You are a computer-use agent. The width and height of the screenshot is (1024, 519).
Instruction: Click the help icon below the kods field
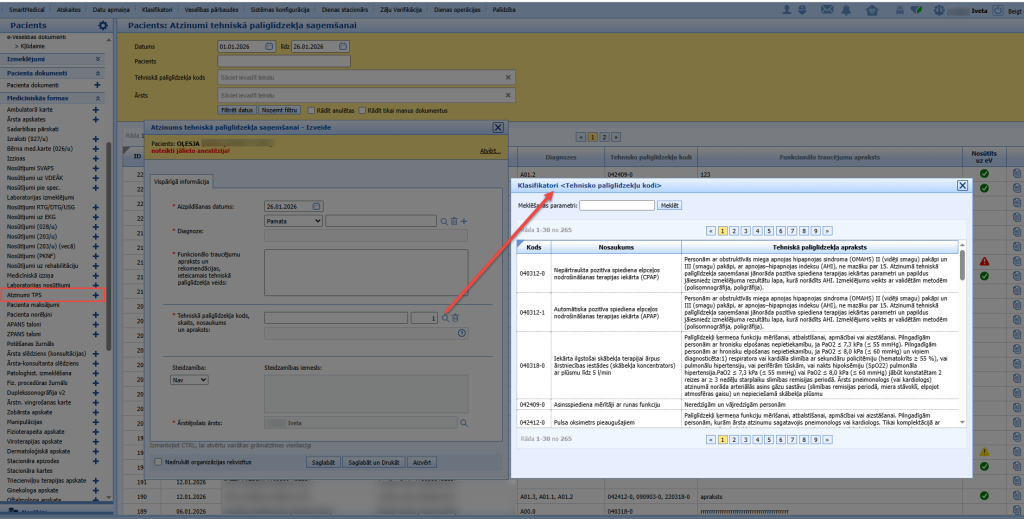point(462,333)
